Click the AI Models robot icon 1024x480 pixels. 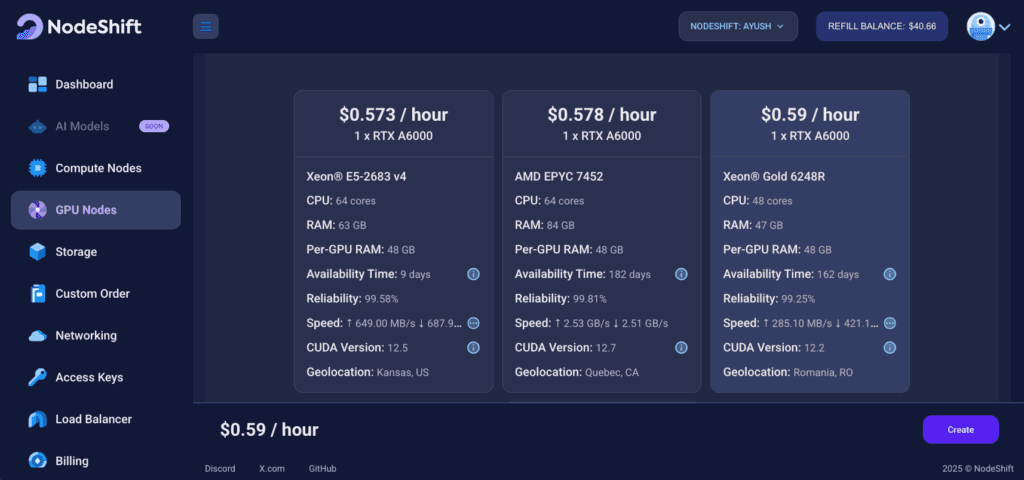click(x=37, y=127)
